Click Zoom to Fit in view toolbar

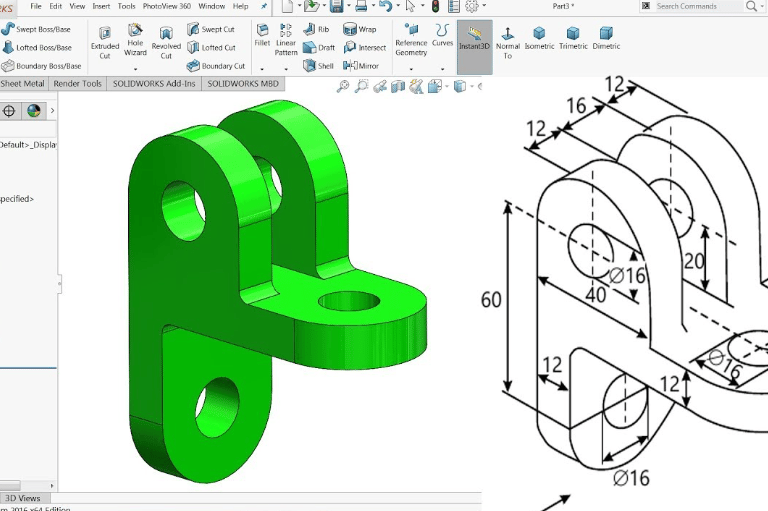coord(343,86)
